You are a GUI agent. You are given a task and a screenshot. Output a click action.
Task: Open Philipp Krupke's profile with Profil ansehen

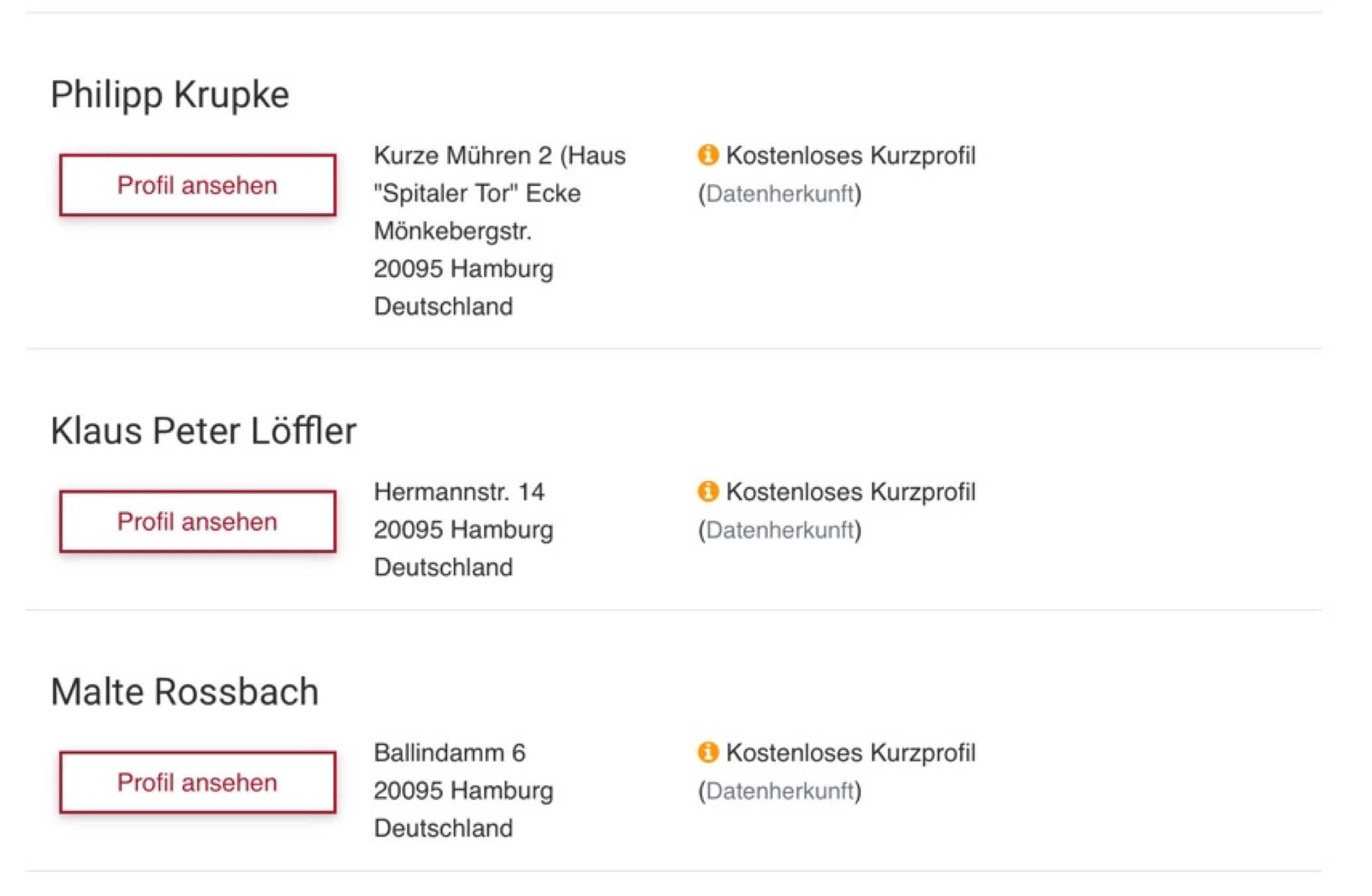point(197,185)
